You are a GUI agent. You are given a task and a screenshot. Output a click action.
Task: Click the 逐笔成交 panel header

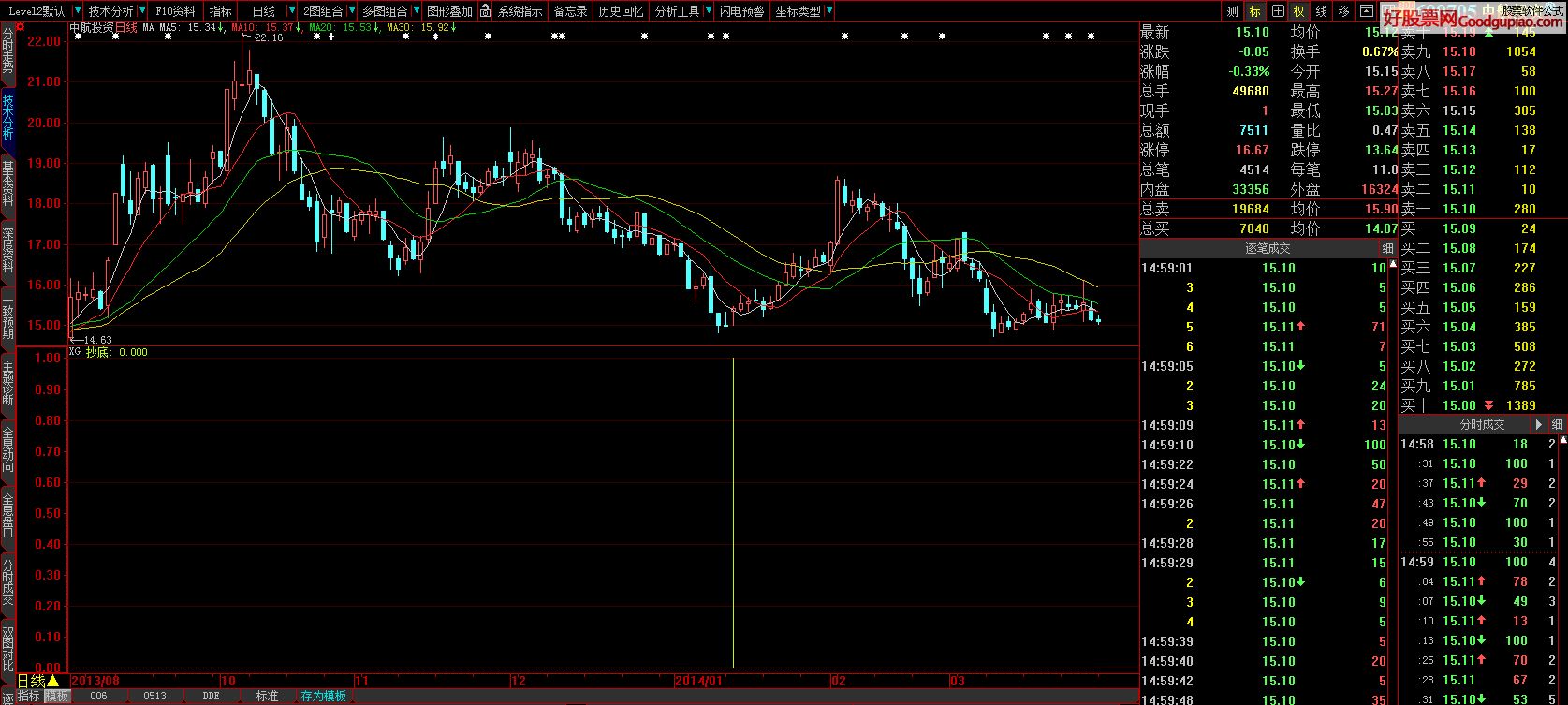(1268, 249)
